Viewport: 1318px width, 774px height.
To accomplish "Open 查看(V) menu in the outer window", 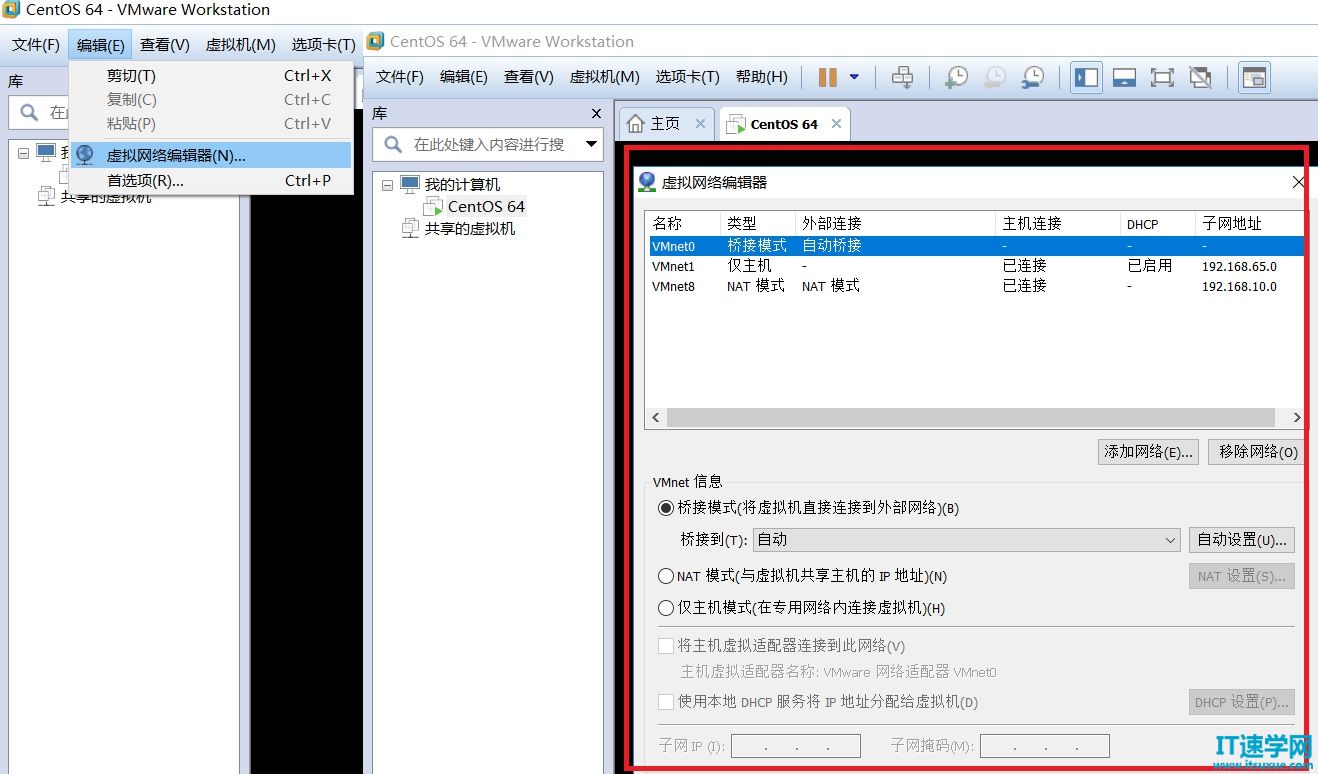I will click(x=165, y=45).
